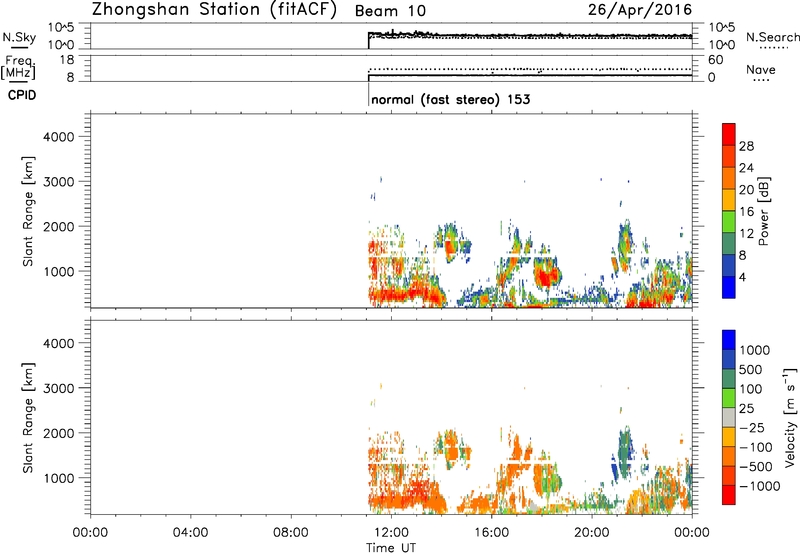Click the '-1000' label on the velocity scale
Screen dimensions: 800x554
[760, 486]
